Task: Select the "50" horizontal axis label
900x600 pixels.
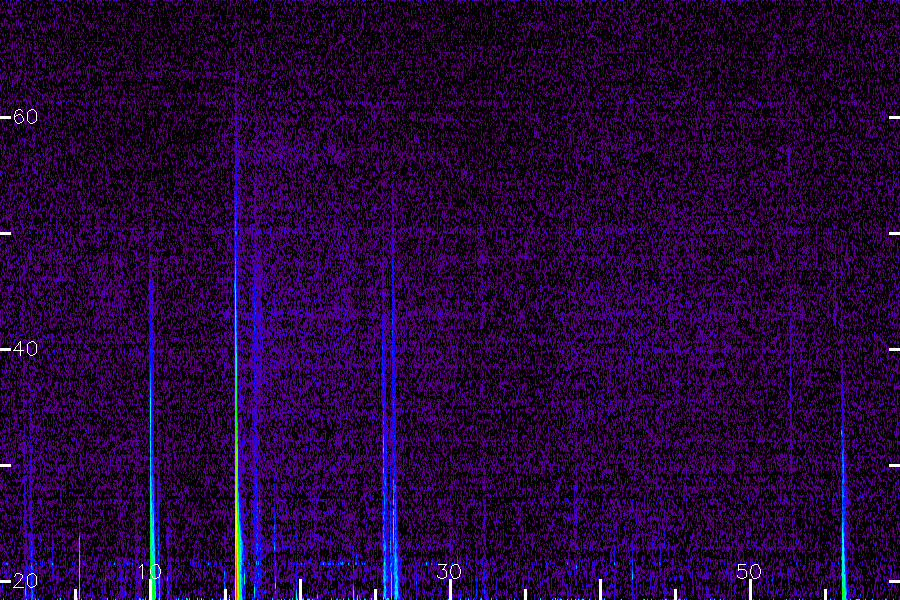Action: tap(749, 571)
